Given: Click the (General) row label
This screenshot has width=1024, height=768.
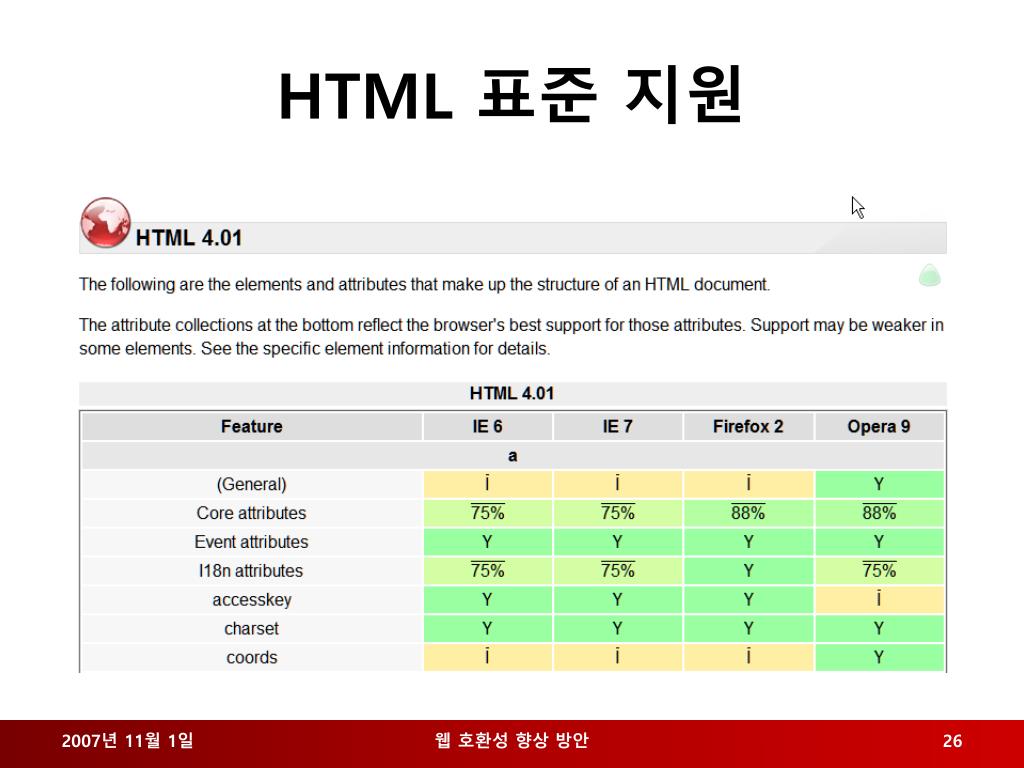Looking at the screenshot, I should click(x=251, y=485).
